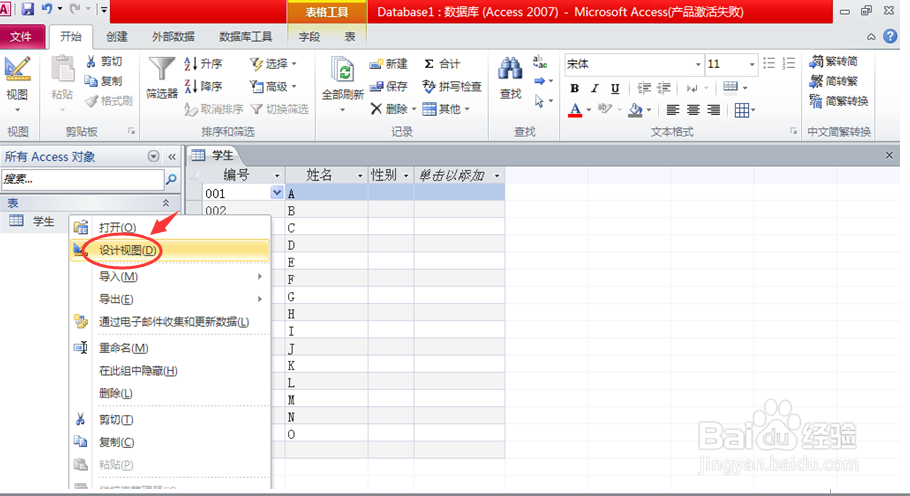This screenshot has height=496, width=910.
Task: Open dropdown arrow in the 001 cell
Action: pos(277,193)
